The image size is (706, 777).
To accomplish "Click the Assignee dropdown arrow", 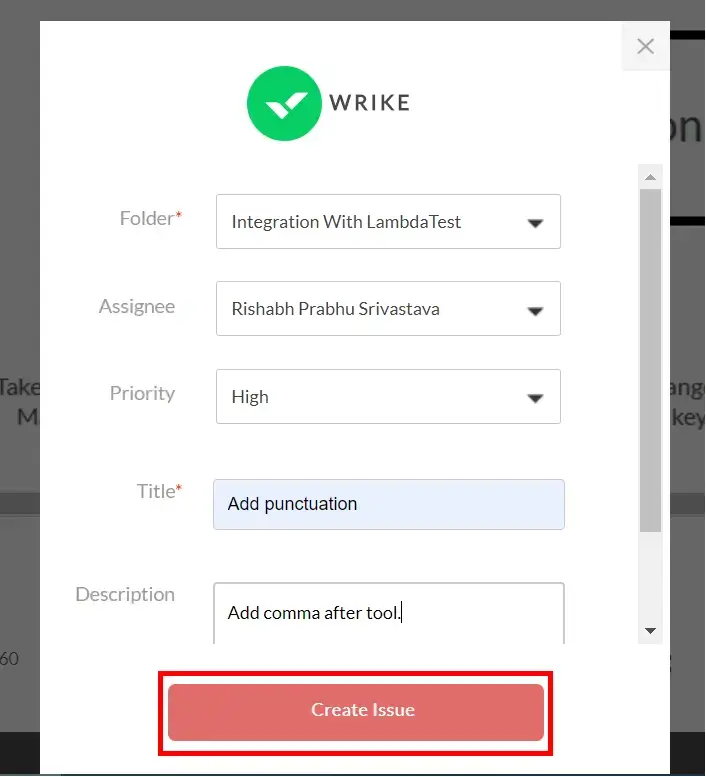I will point(535,310).
